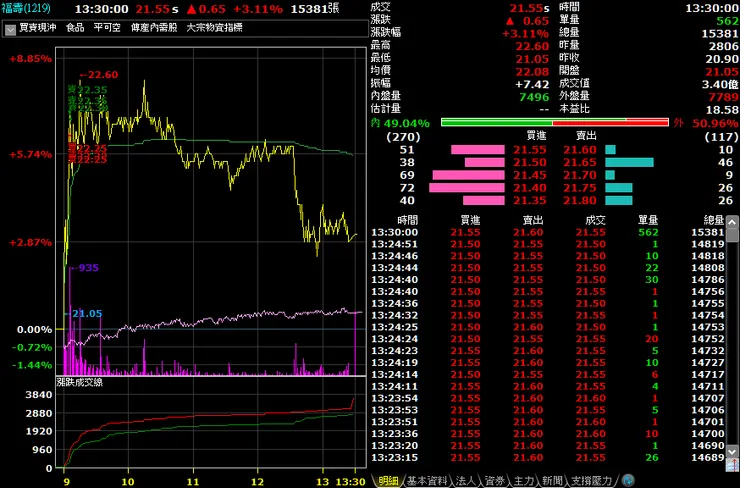The height and width of the screenshot is (488, 740).
Task: Select the 13:24:36 trade row
Action: (547, 303)
